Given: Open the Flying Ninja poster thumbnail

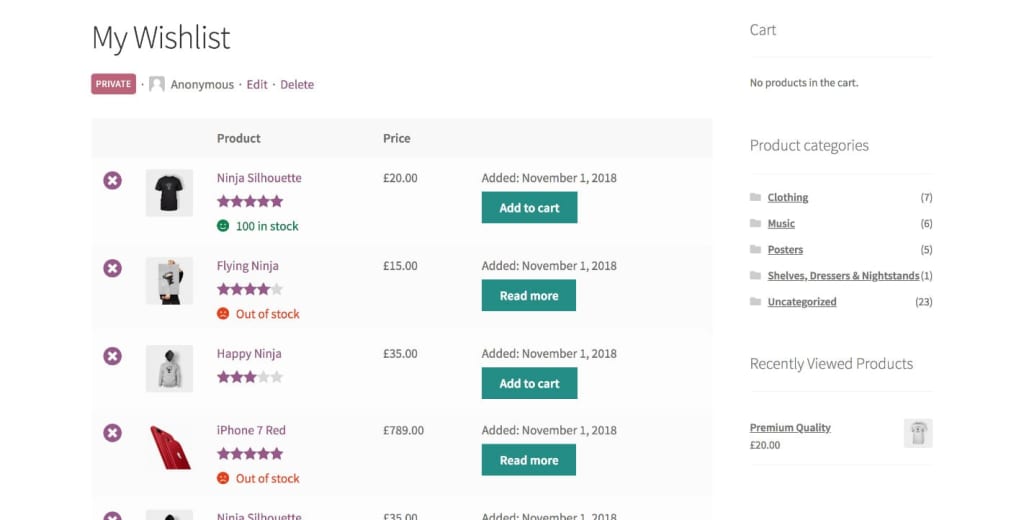Looking at the screenshot, I should [x=169, y=281].
